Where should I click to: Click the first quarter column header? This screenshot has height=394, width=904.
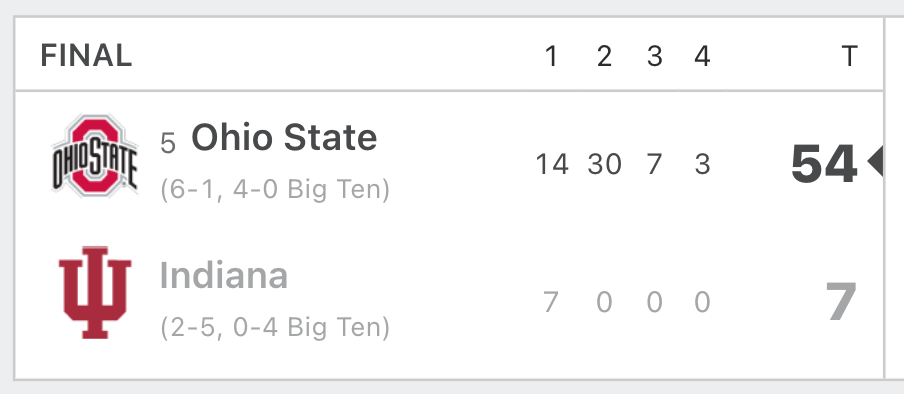(552, 57)
